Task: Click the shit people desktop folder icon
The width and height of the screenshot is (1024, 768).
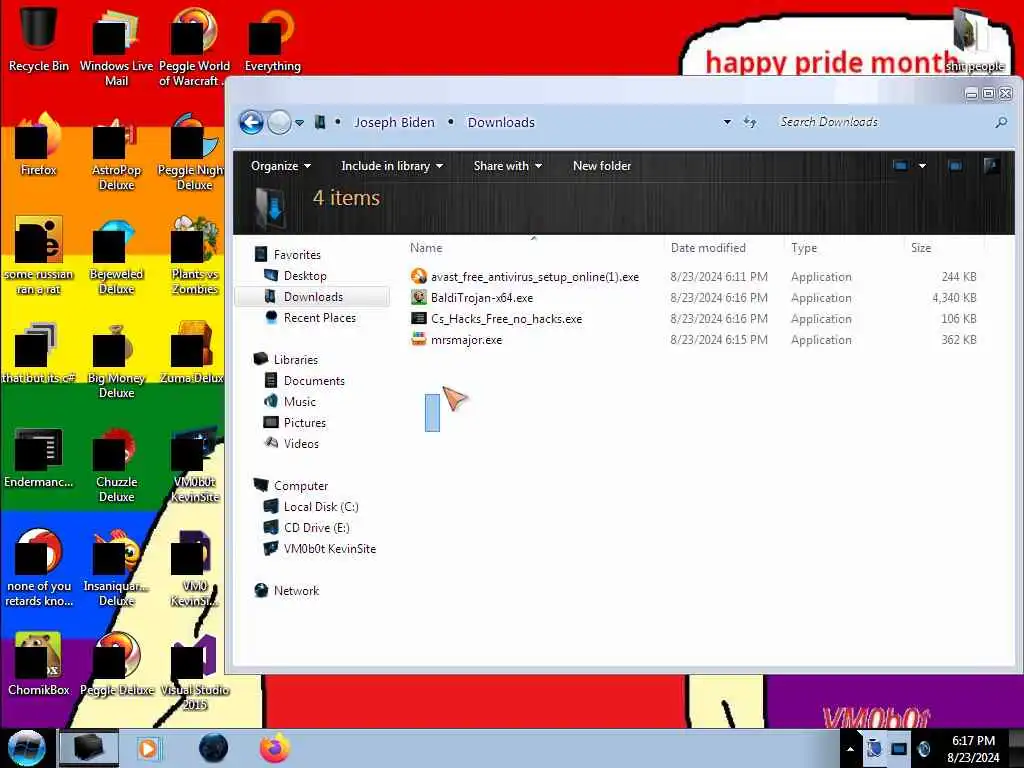Action: pyautogui.click(x=974, y=39)
